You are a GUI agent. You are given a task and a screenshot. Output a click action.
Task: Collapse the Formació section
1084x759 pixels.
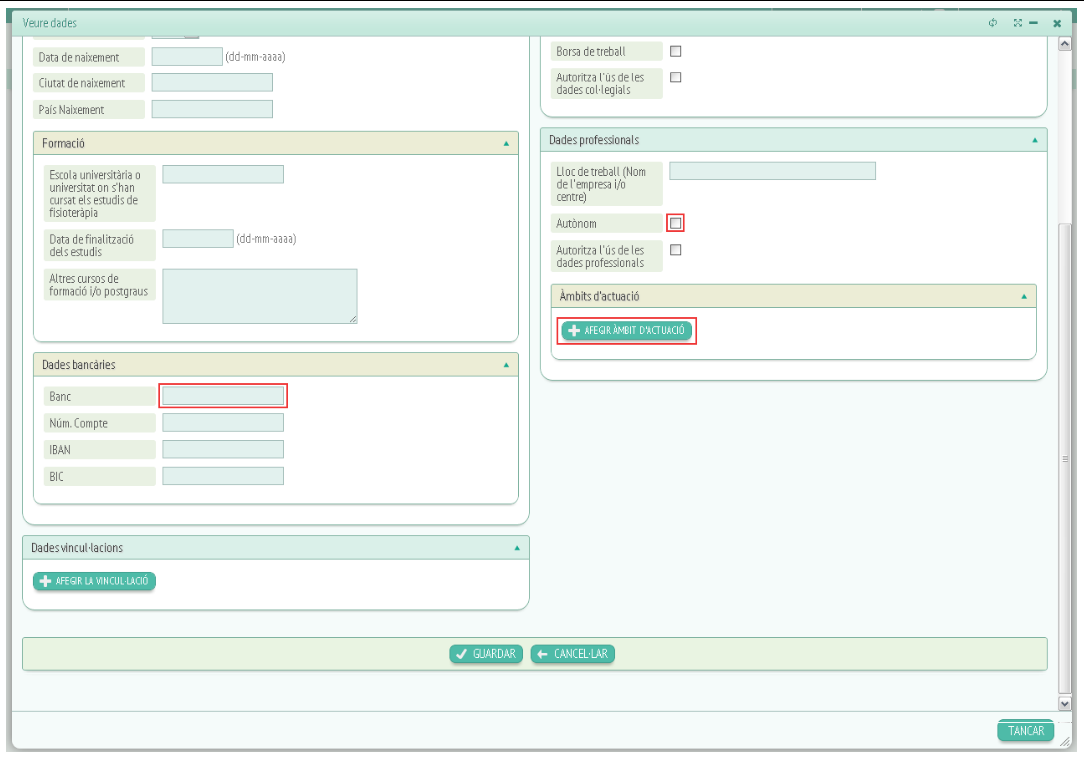click(506, 144)
